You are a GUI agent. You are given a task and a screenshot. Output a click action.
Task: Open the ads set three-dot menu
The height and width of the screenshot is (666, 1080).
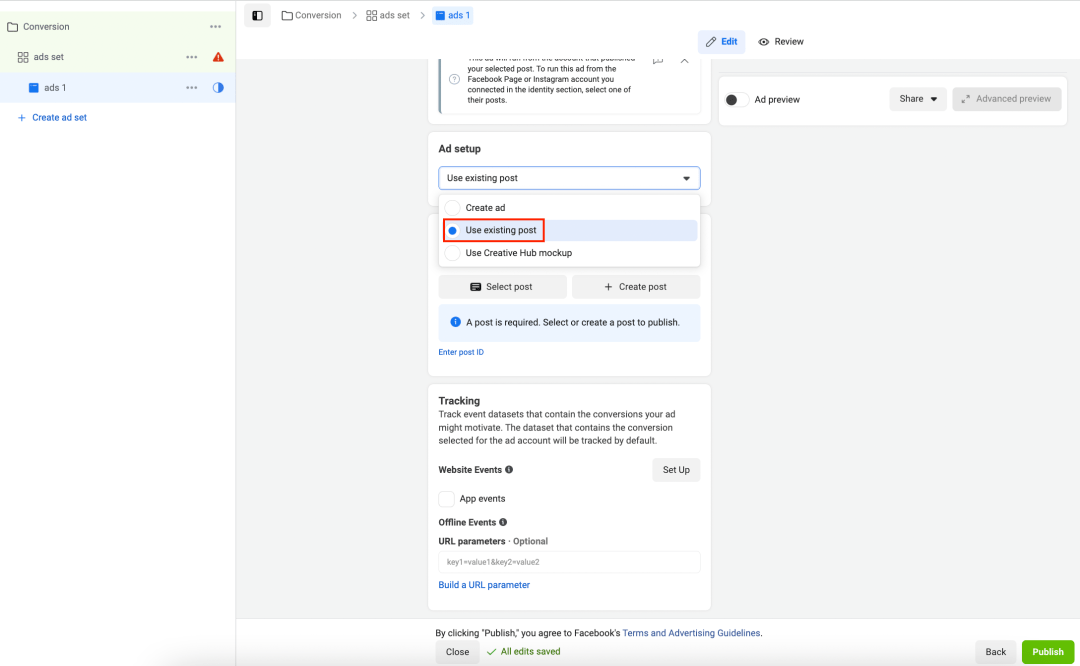pyautogui.click(x=192, y=57)
